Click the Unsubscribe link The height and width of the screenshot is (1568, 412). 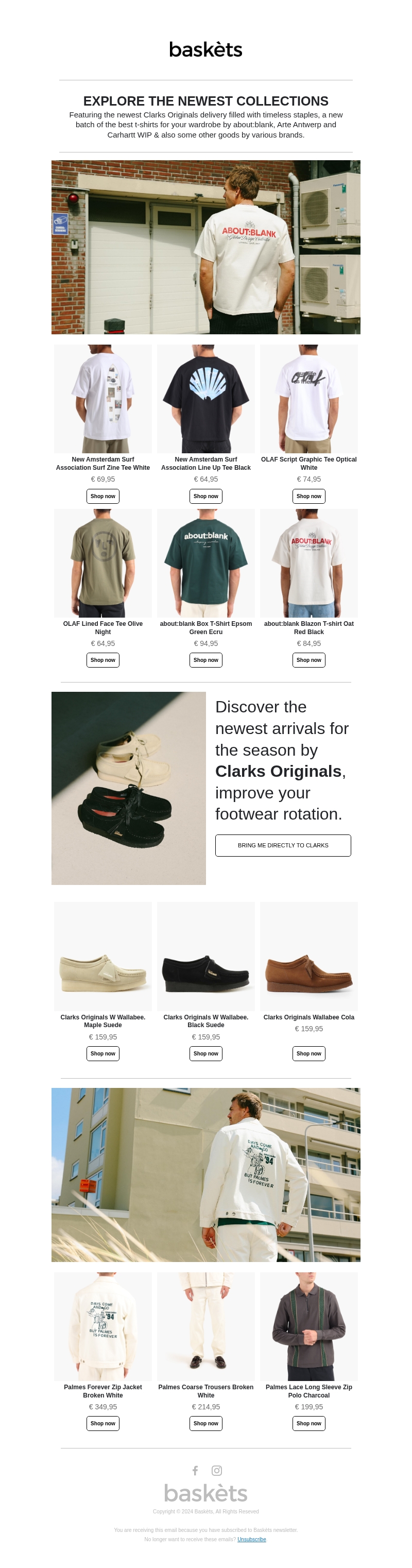(251, 1539)
